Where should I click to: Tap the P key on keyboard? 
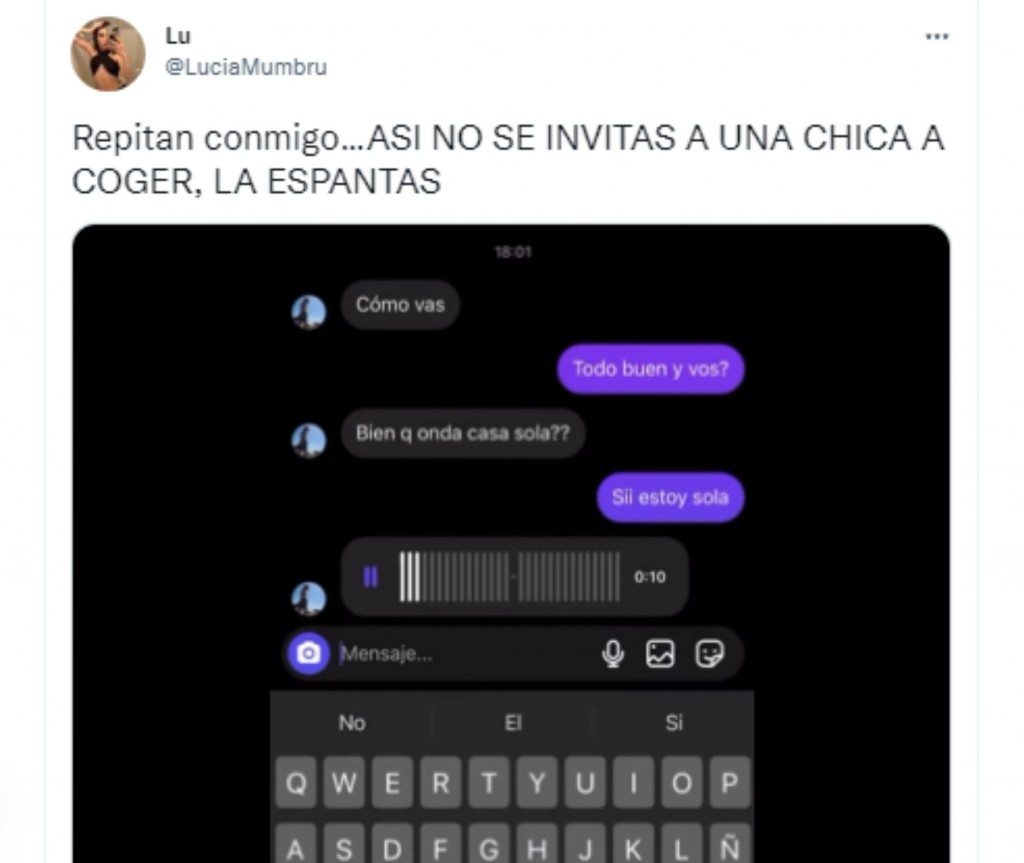pos(729,782)
